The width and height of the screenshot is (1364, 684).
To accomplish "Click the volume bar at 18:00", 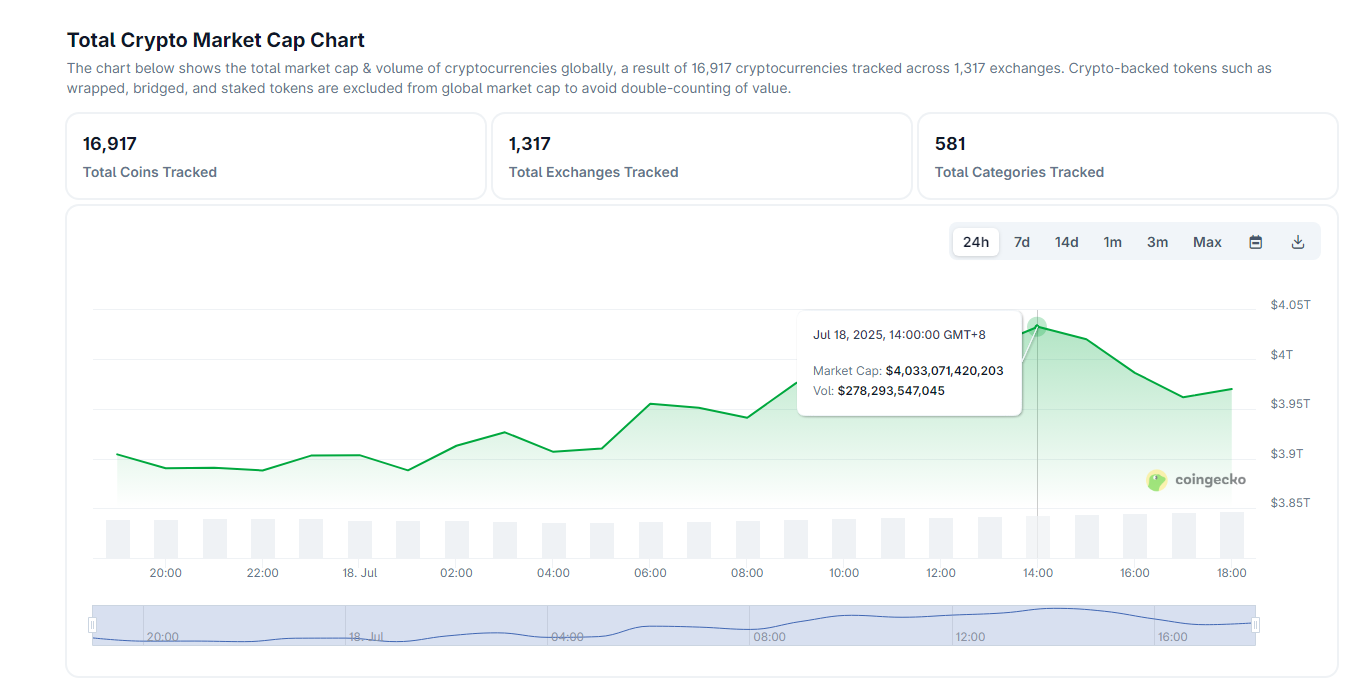I will (1231, 536).
